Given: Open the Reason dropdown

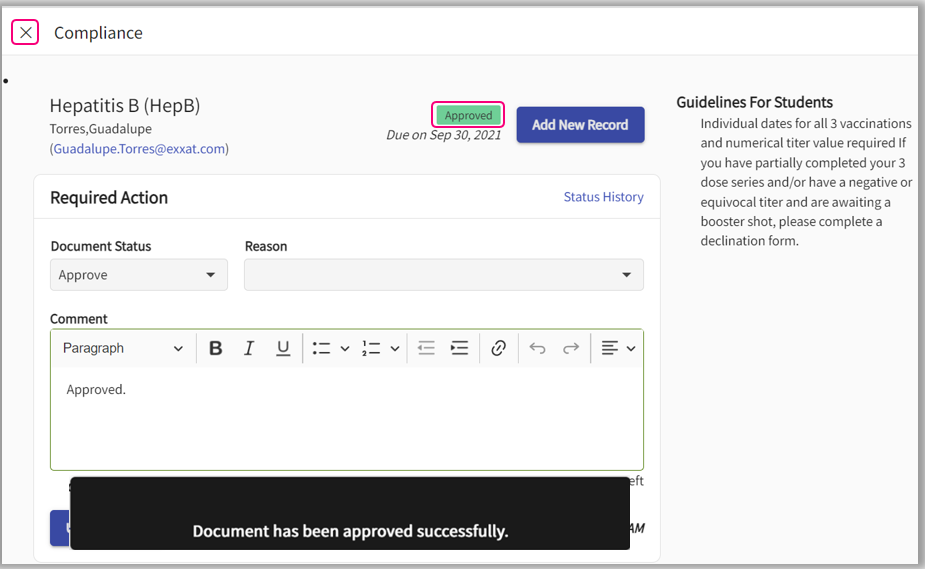Looking at the screenshot, I should click(x=443, y=275).
